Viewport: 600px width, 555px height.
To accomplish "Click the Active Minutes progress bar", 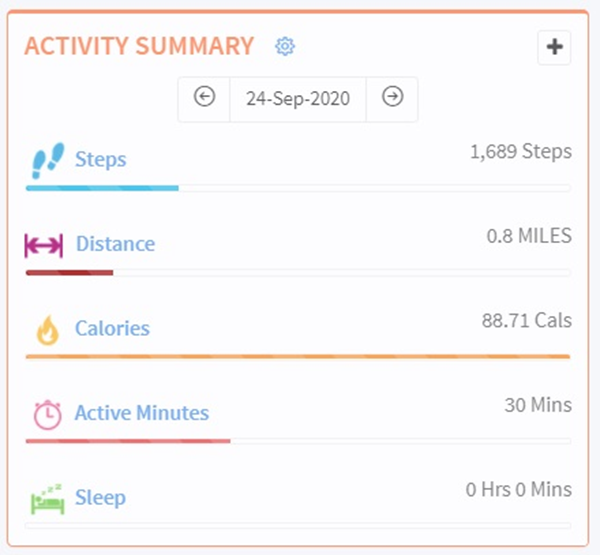I will 298,441.
